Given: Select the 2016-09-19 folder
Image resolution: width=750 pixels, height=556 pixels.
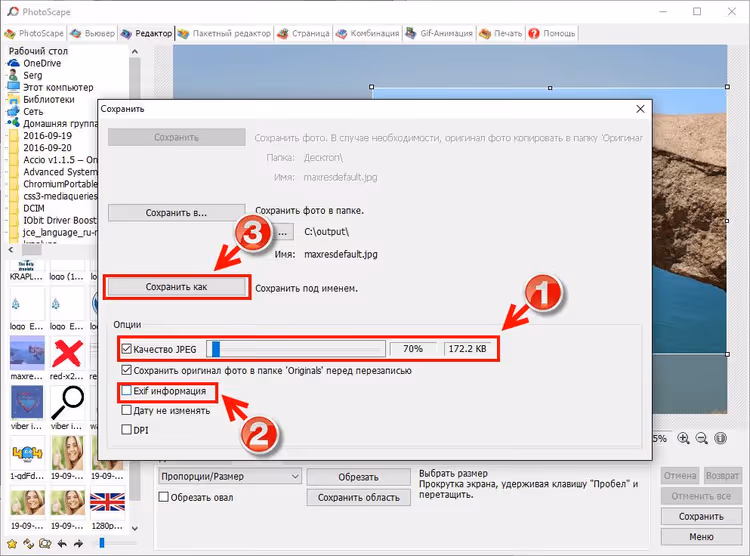Looking at the screenshot, I should 47,136.
